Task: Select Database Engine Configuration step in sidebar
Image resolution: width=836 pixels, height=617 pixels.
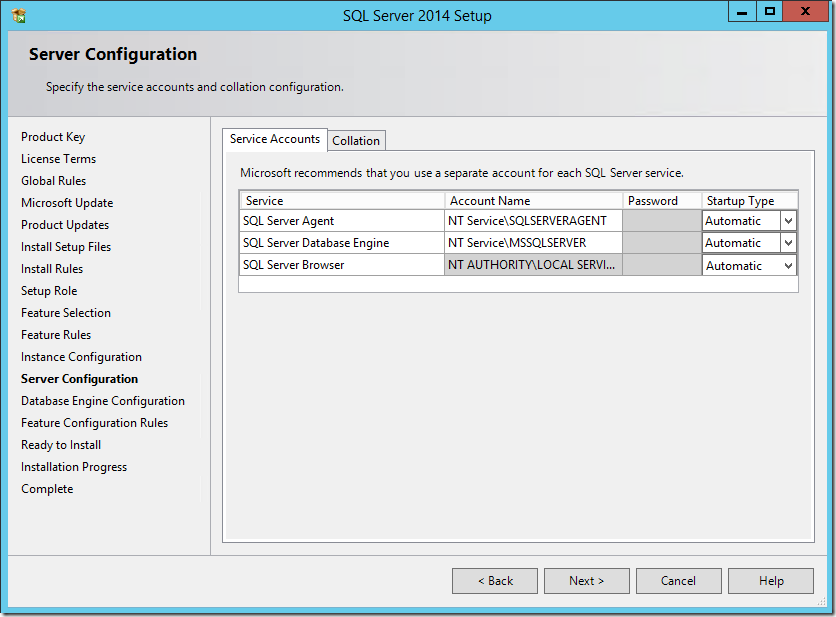Action: tap(103, 401)
